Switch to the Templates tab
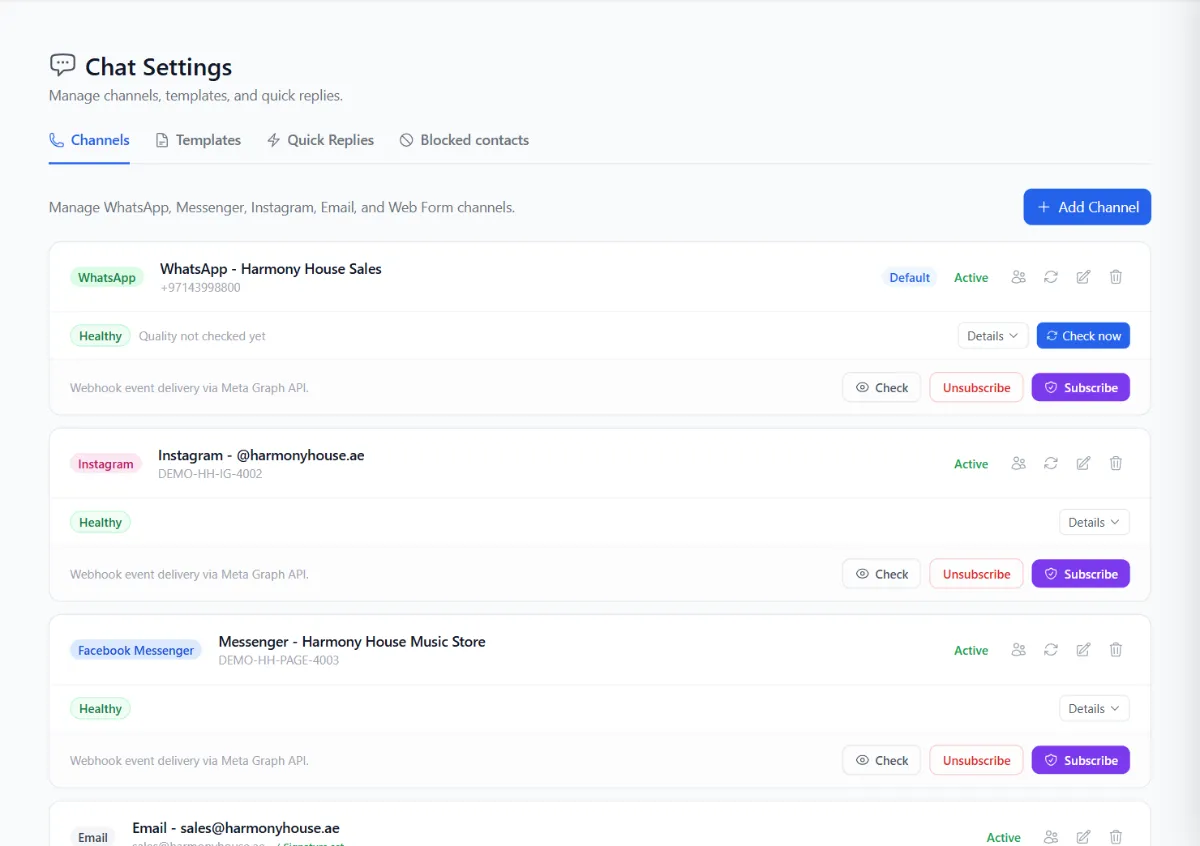The width and height of the screenshot is (1200, 846). (198, 140)
